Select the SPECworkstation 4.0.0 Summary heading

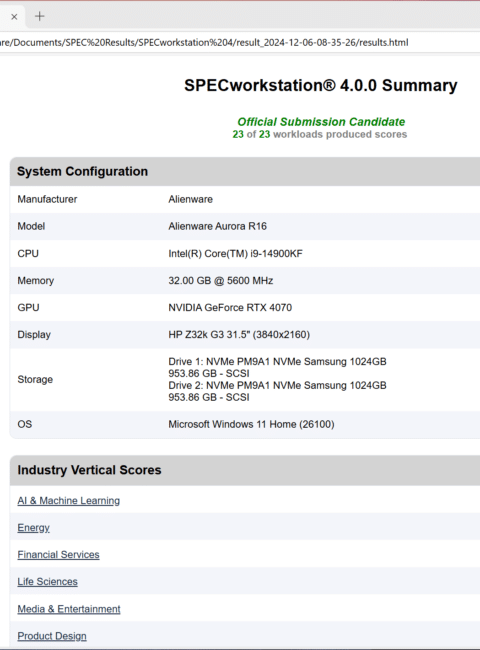tap(320, 85)
